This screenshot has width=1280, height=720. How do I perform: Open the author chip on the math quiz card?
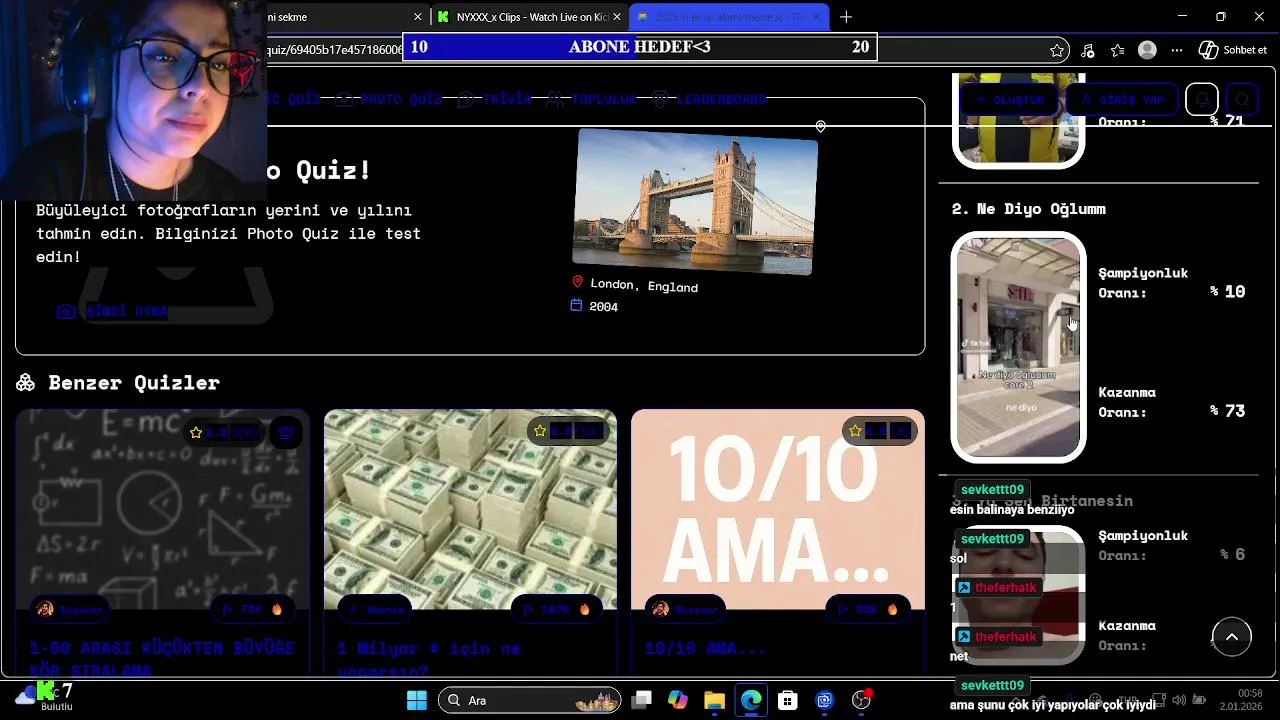pos(70,609)
